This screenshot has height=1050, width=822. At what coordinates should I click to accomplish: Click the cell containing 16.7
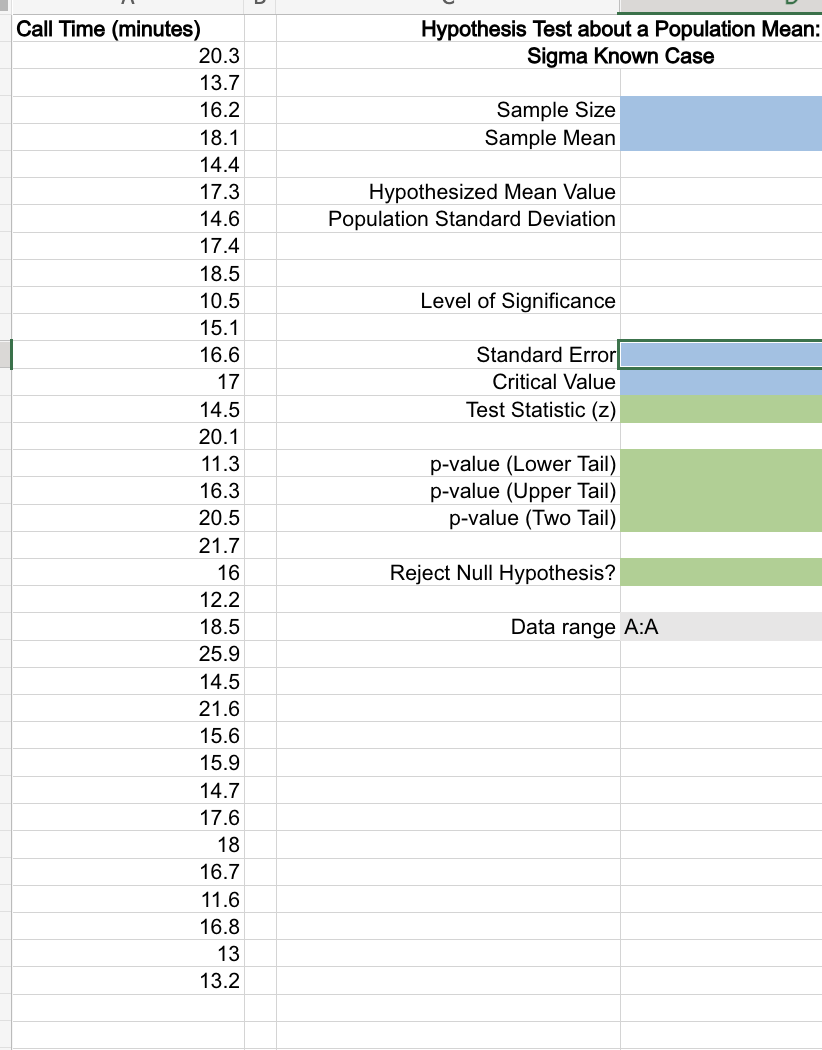(128, 872)
